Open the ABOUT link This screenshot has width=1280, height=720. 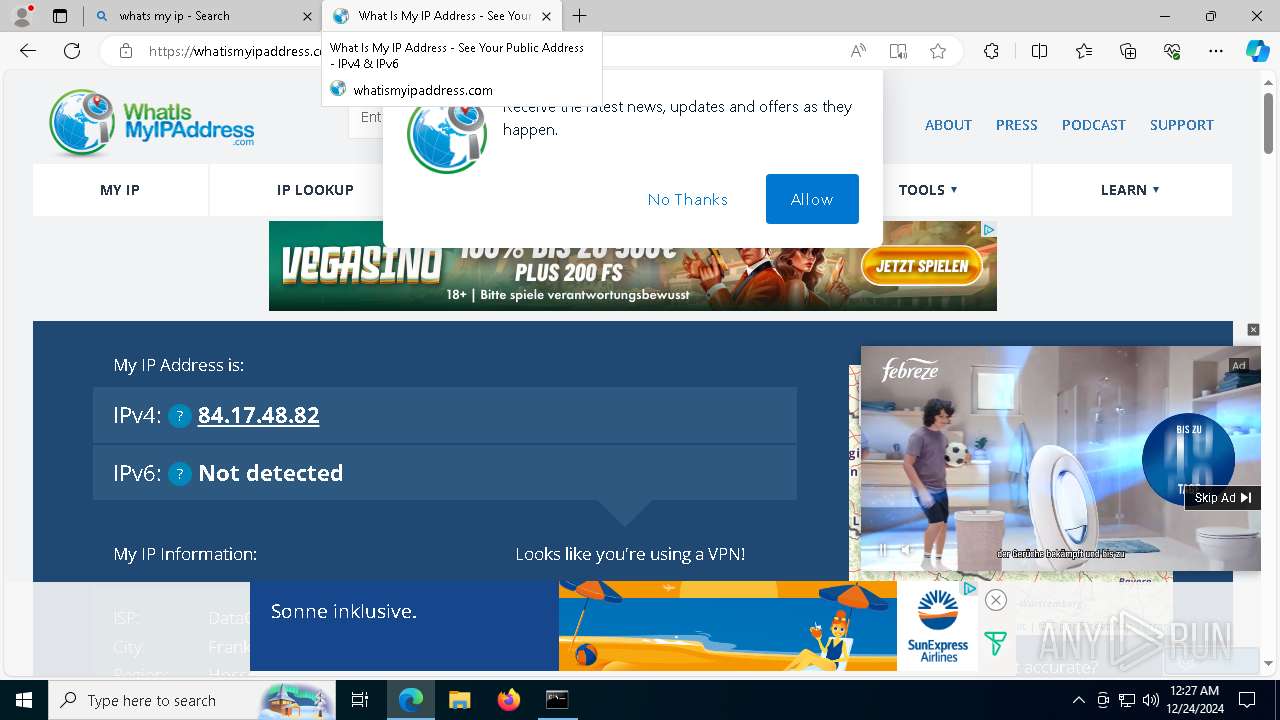[948, 125]
